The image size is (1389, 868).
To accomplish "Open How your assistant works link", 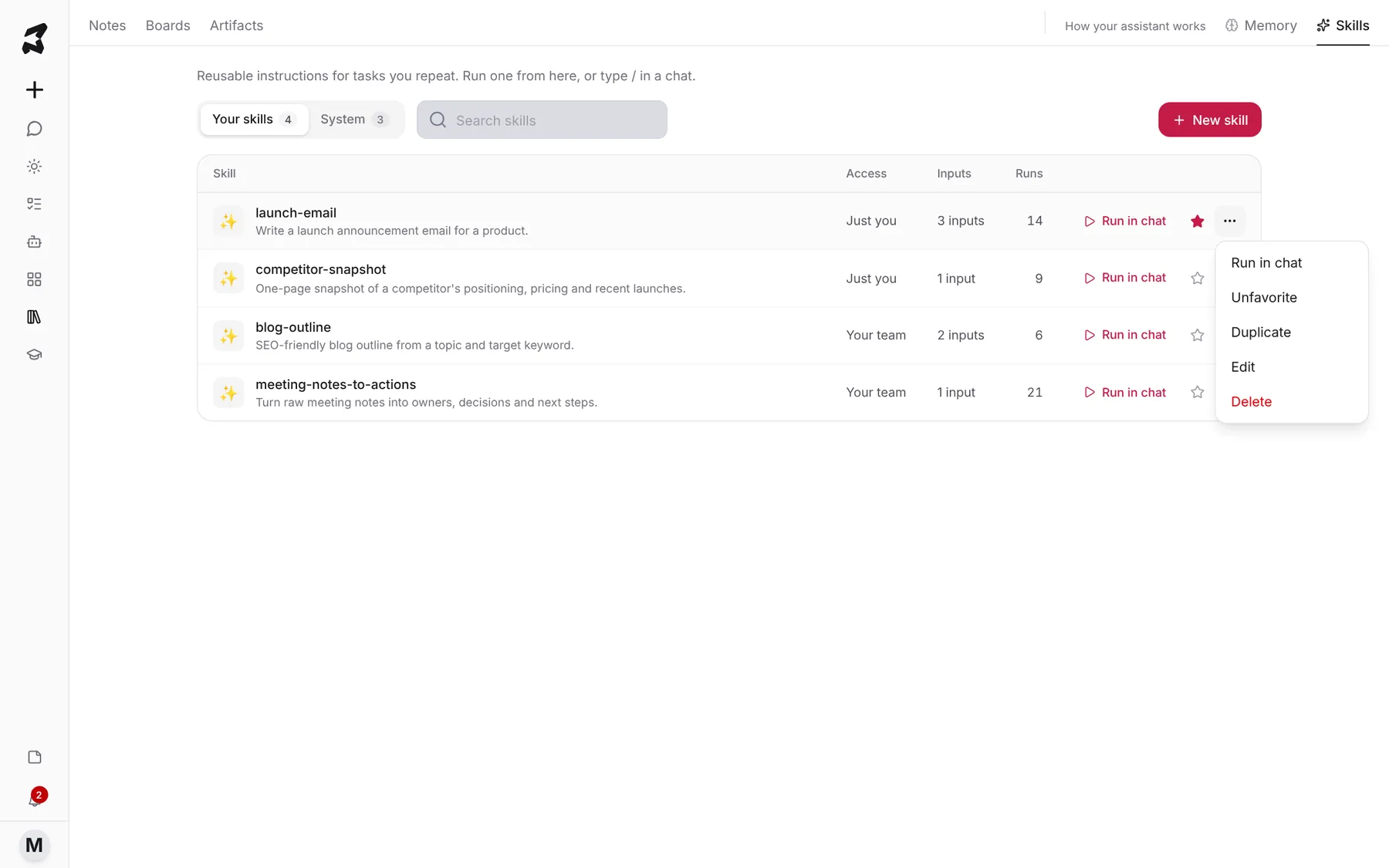I will pos(1135,26).
